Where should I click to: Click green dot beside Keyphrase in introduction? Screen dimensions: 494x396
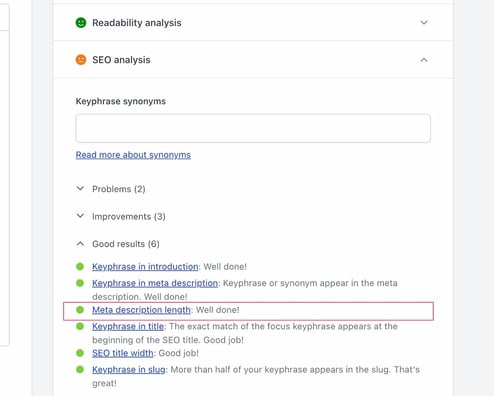click(80, 266)
